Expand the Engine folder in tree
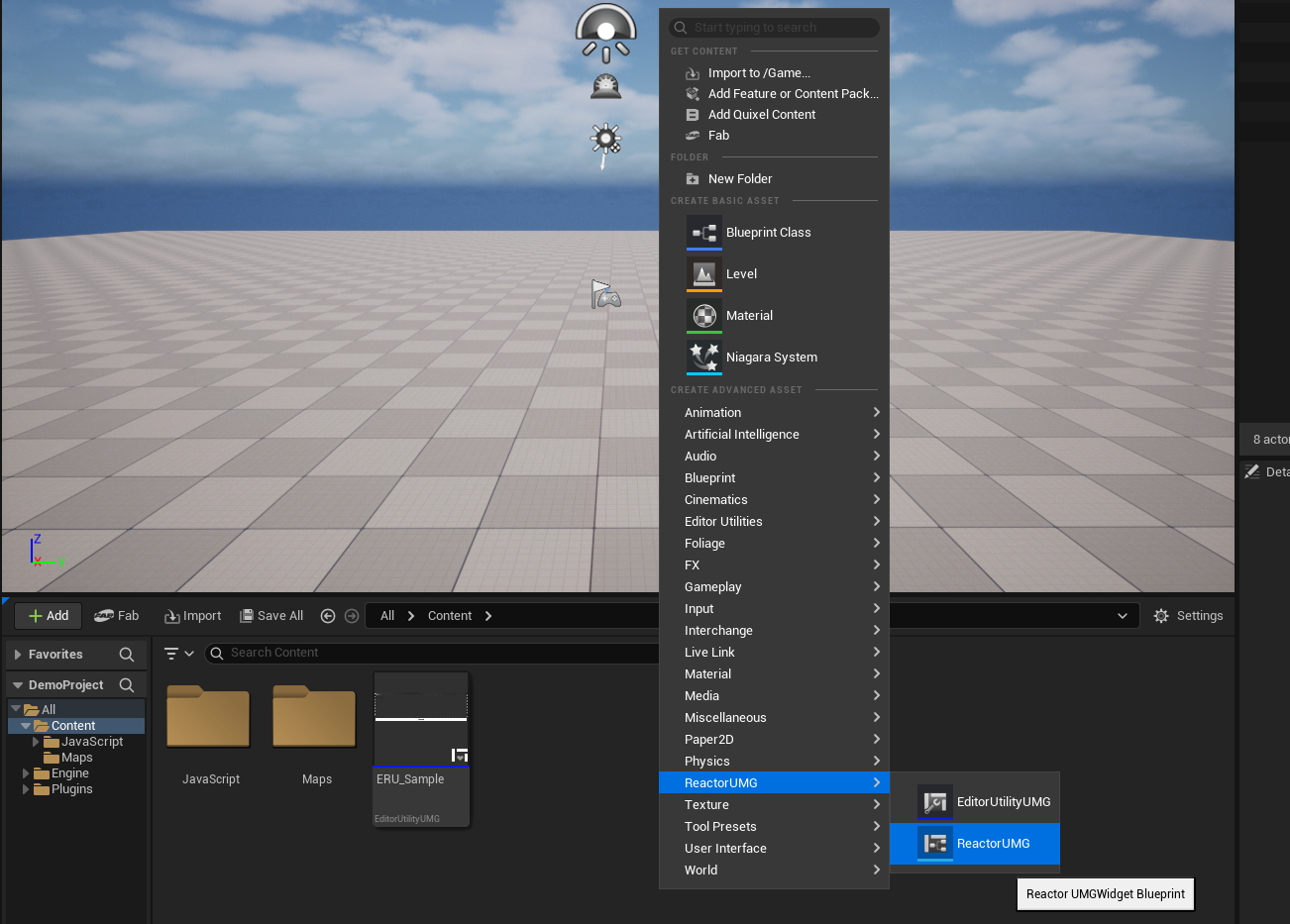1290x924 pixels. click(26, 773)
